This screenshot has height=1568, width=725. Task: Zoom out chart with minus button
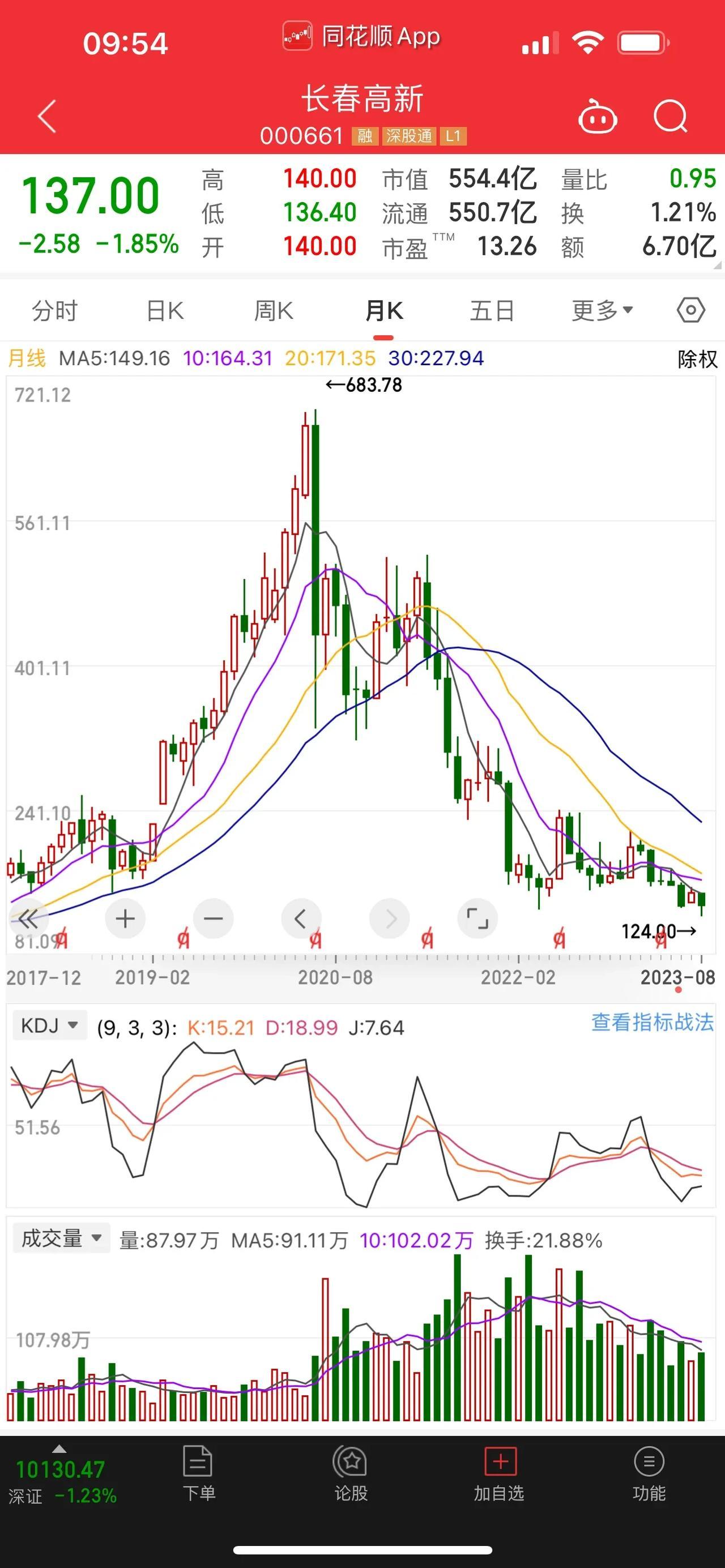(213, 918)
